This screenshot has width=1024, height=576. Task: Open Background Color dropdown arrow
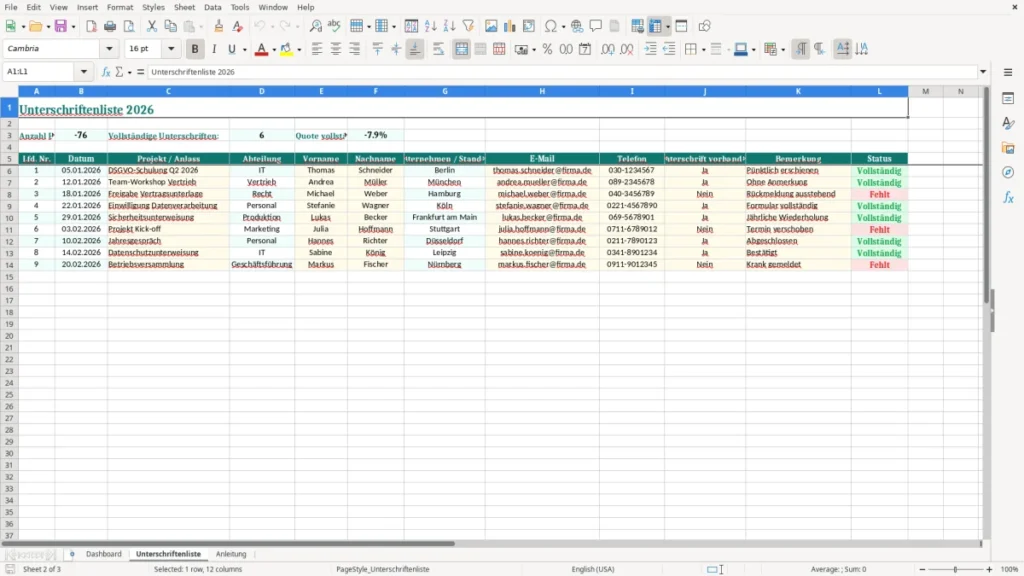coord(299,50)
